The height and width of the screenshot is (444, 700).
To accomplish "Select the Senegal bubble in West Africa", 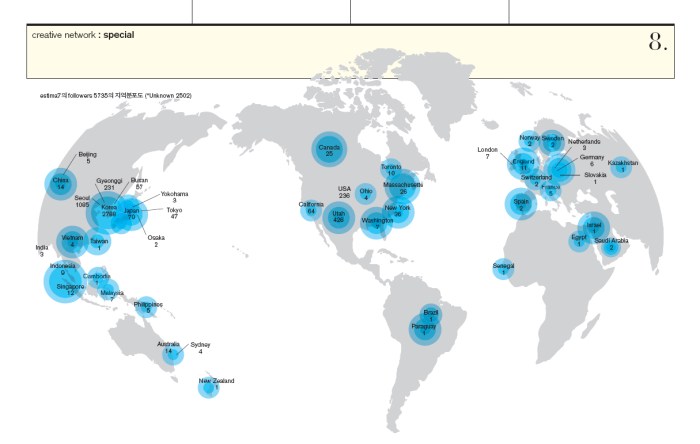I will click(503, 269).
